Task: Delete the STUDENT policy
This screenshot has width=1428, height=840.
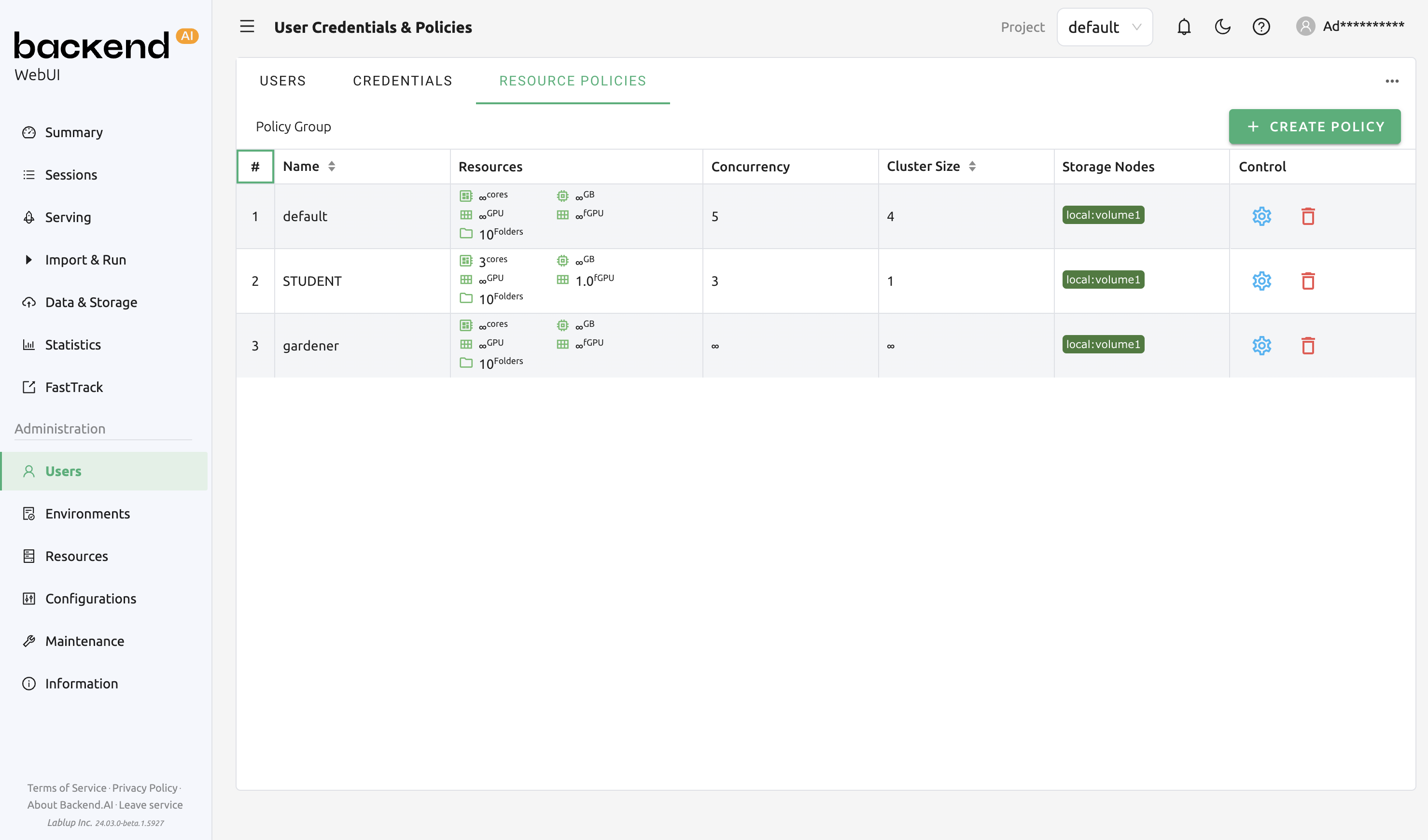Action: [x=1308, y=280]
